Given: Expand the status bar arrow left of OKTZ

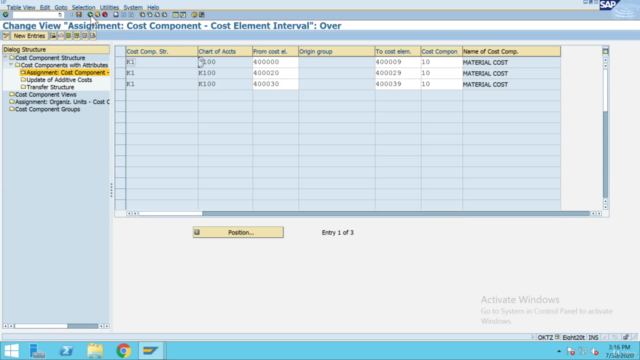Looking at the screenshot, I should 533,337.
